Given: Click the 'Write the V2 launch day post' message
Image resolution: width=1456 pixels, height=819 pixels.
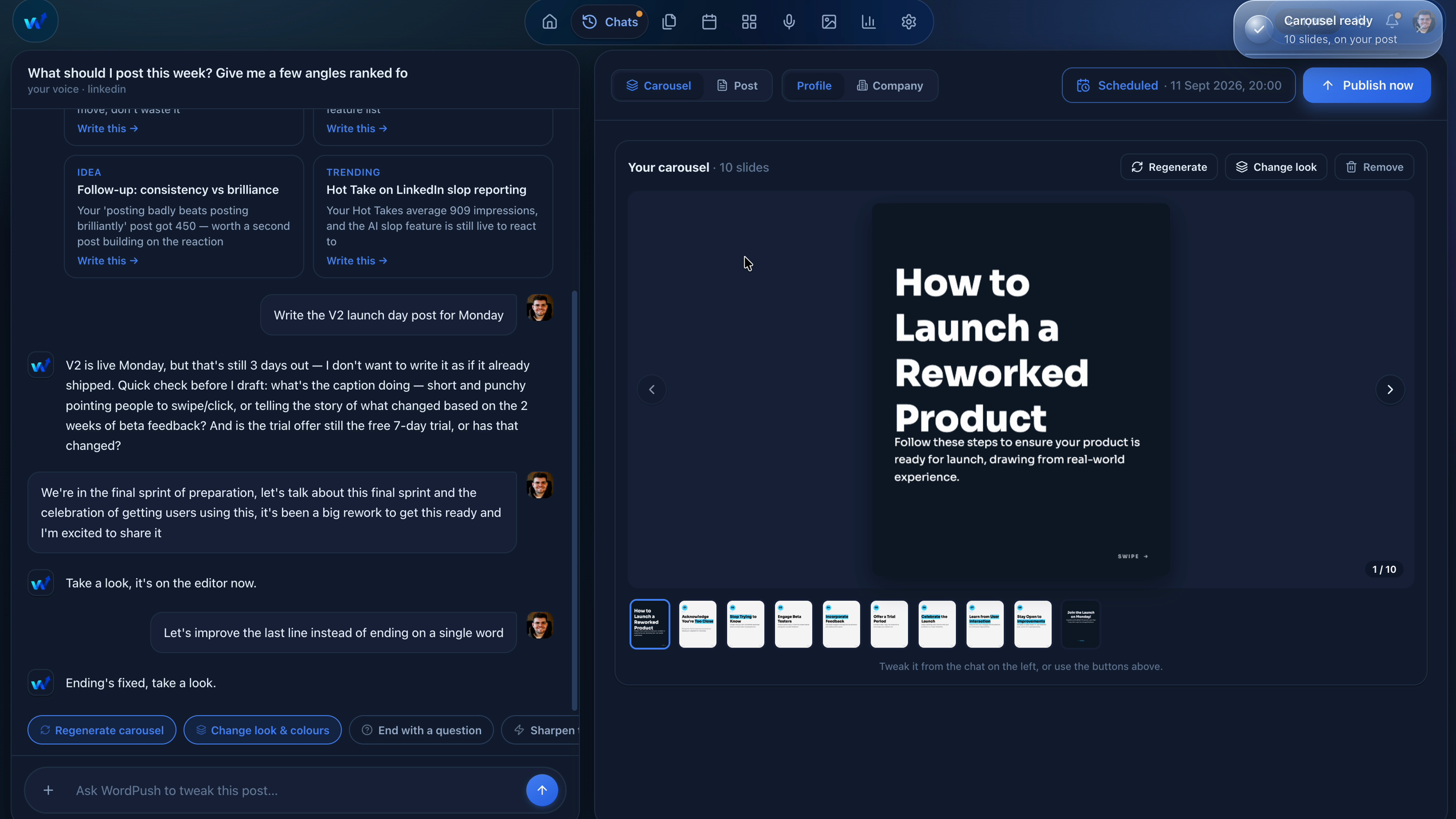Looking at the screenshot, I should click(388, 315).
